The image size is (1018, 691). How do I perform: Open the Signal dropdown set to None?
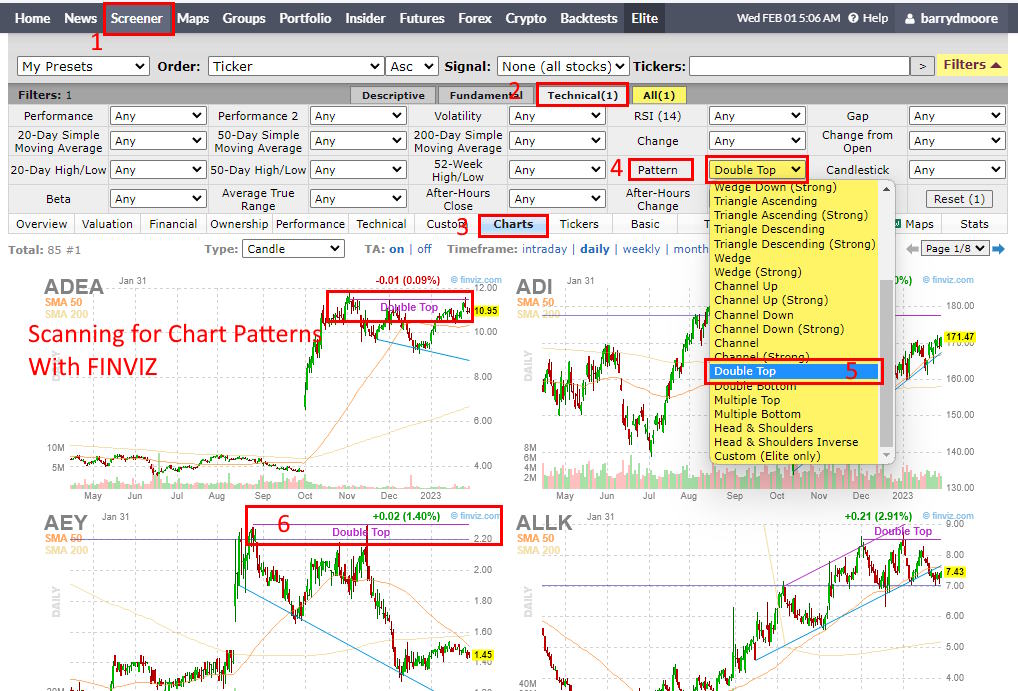pyautogui.click(x=562, y=66)
